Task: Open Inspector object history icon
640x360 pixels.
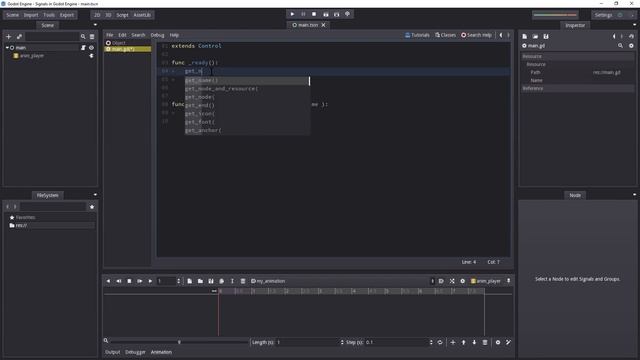Action: [x=631, y=36]
